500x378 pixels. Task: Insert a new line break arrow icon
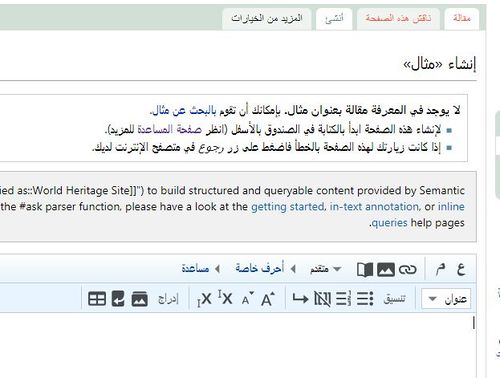click(x=300, y=298)
